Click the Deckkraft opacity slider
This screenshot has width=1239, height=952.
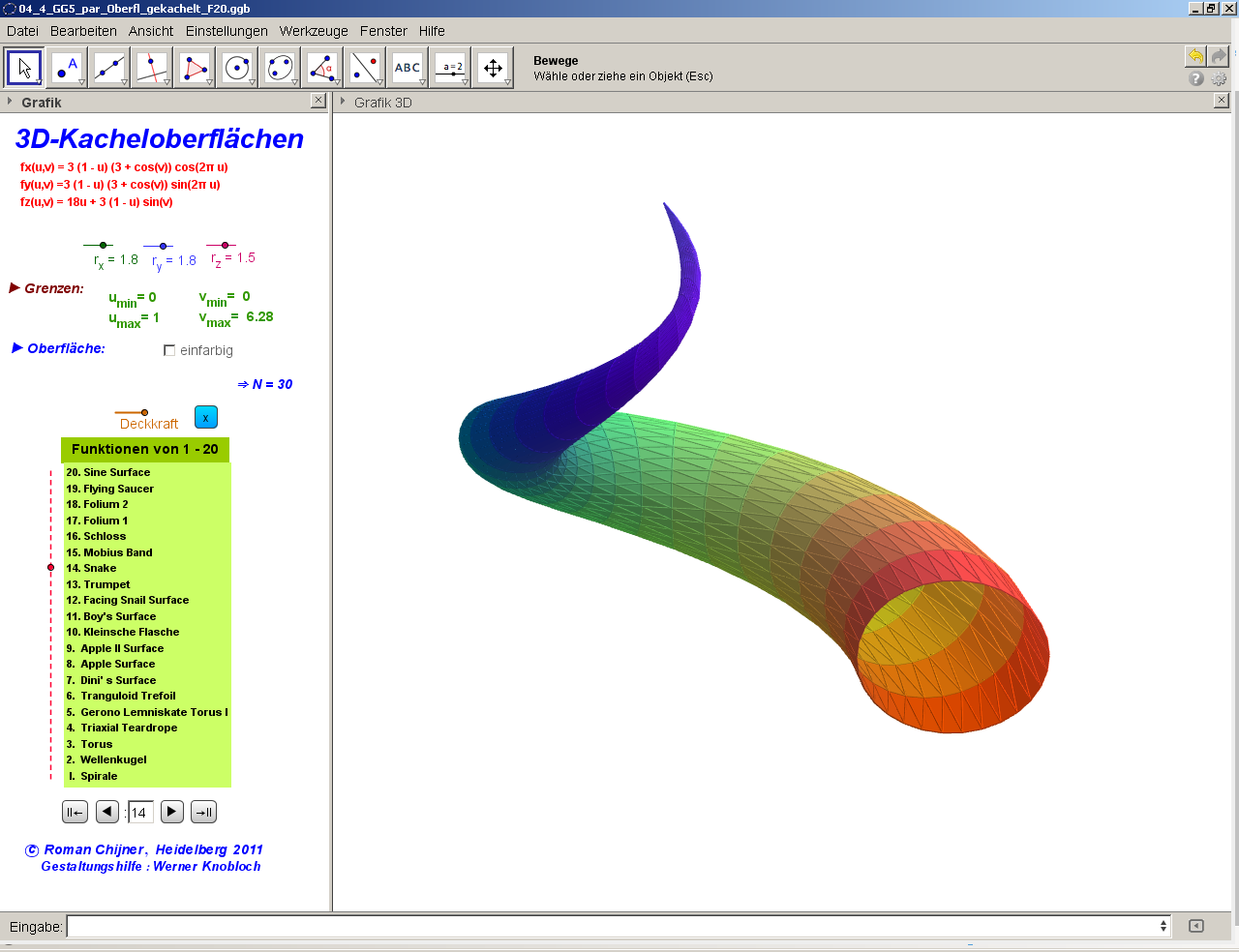[x=144, y=412]
